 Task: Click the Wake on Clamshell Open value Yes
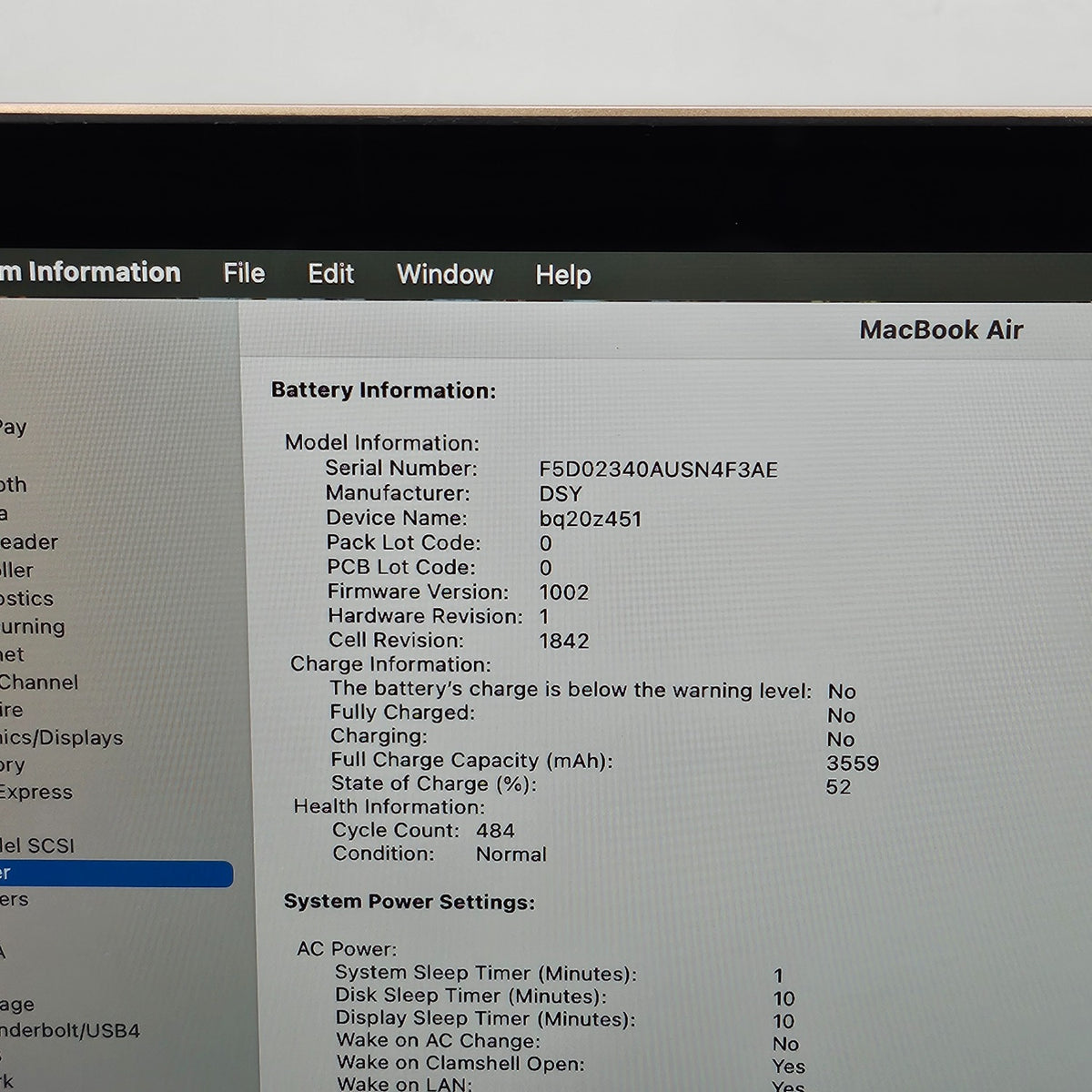788,1067
